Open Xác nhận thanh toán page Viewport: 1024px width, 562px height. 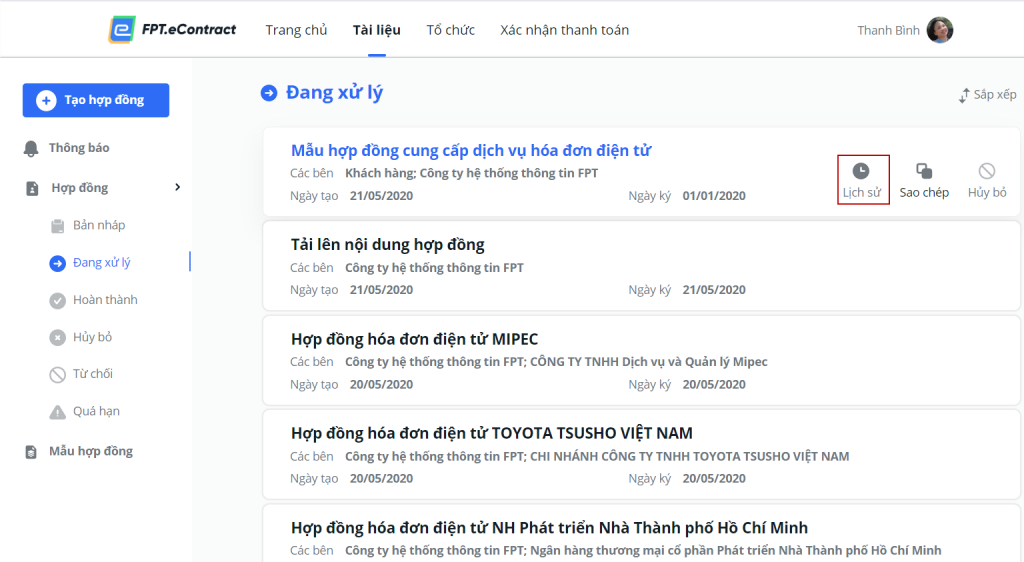point(564,30)
